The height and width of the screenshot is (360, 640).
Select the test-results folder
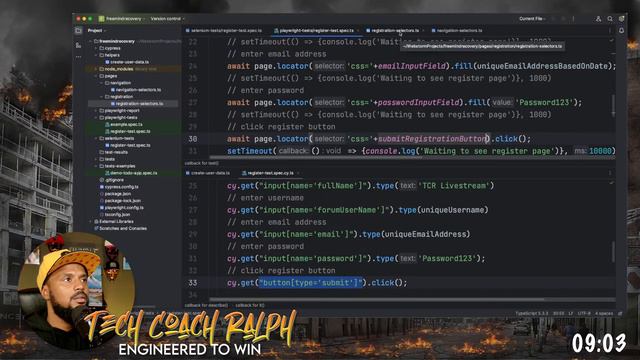tap(113, 152)
